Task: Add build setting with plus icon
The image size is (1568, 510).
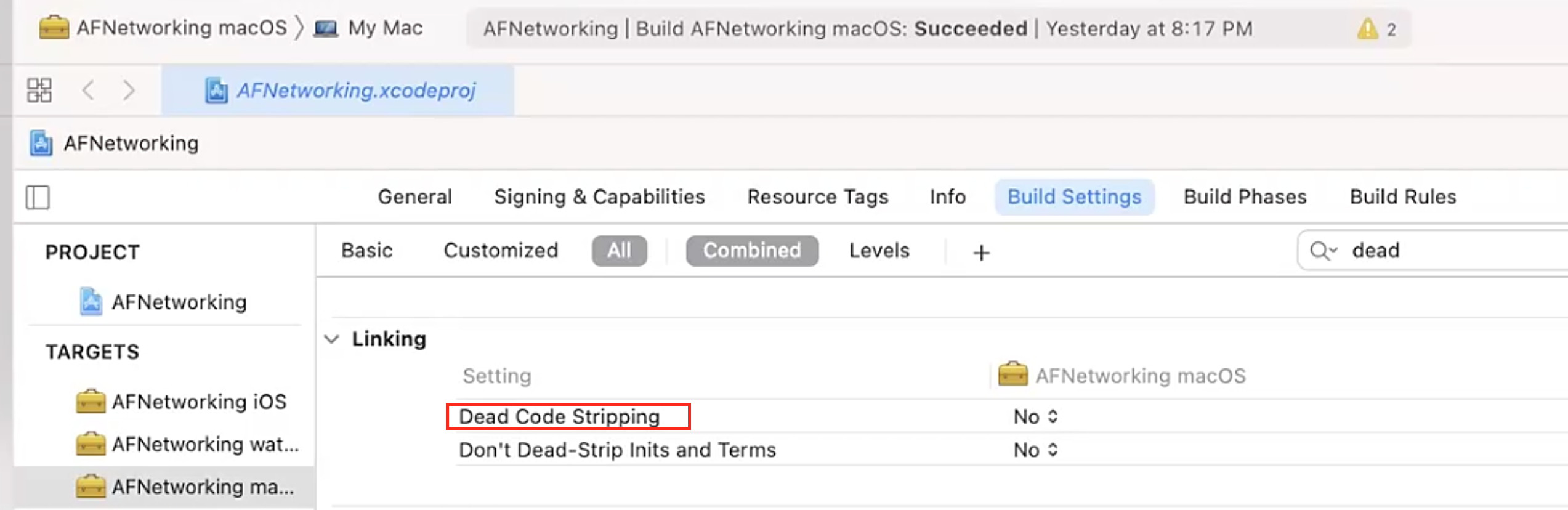Action: pos(982,253)
